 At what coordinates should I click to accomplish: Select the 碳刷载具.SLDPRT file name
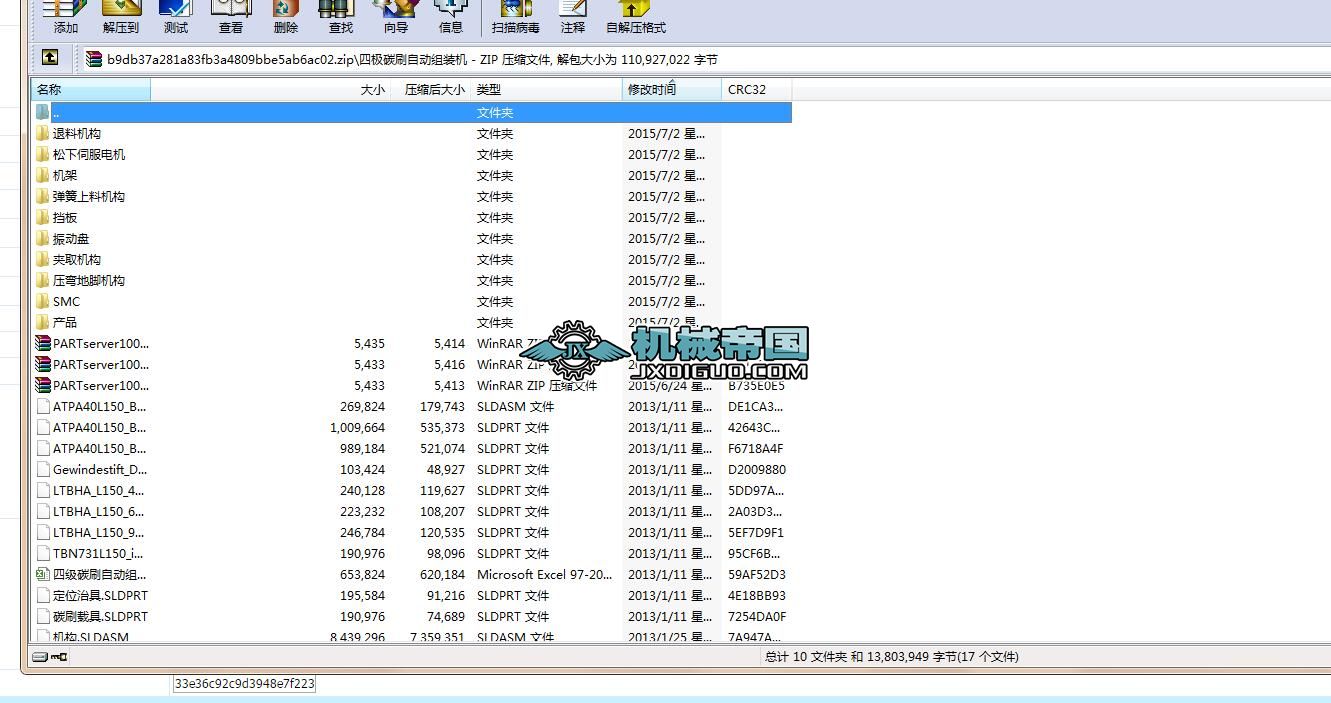pyautogui.click(x=100, y=616)
